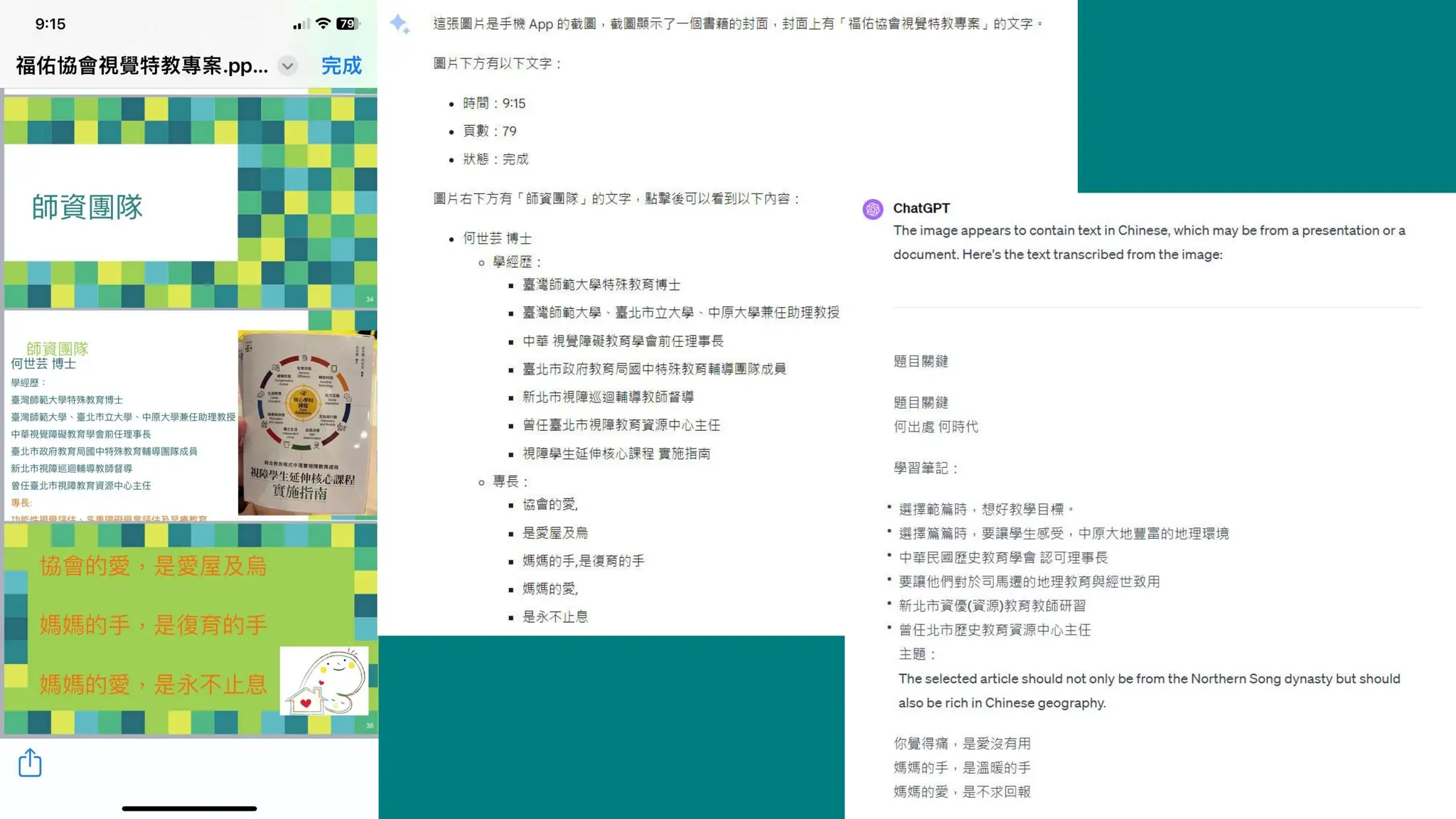The height and width of the screenshot is (819, 1456).
Task: Tap 完成 to close the preview
Action: tap(341, 65)
